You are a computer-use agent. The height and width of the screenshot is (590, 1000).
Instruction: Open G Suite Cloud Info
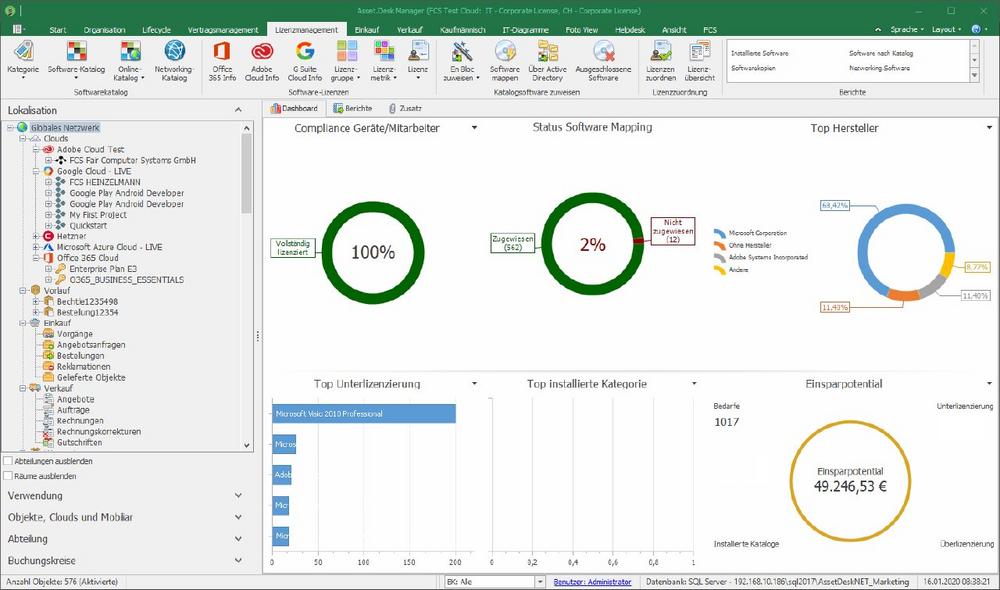click(x=305, y=60)
